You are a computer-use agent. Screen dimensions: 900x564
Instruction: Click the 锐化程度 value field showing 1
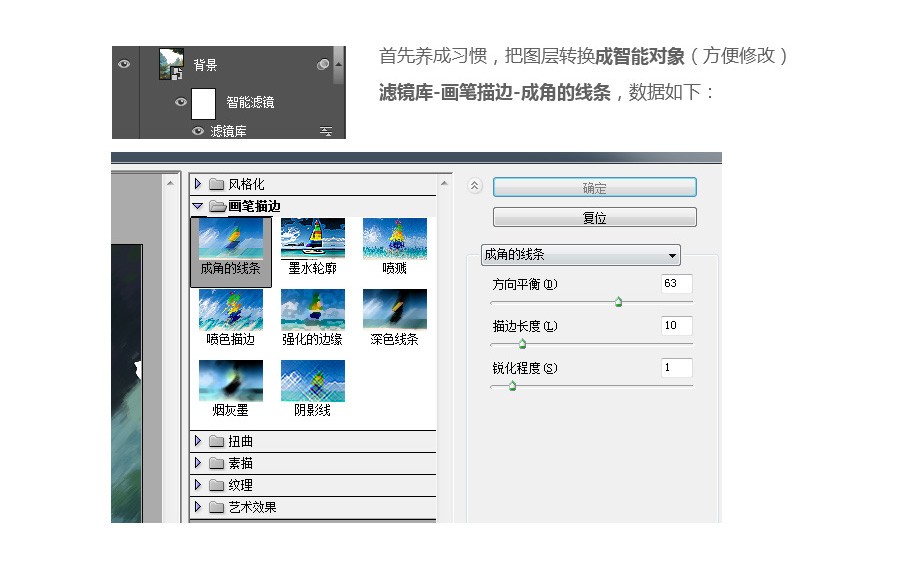click(677, 367)
